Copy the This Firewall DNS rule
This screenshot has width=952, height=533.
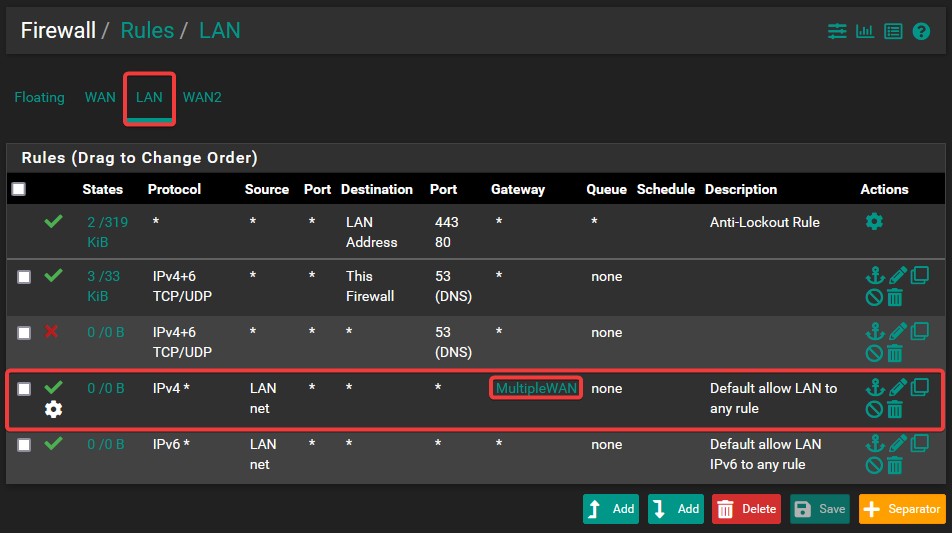tap(920, 275)
